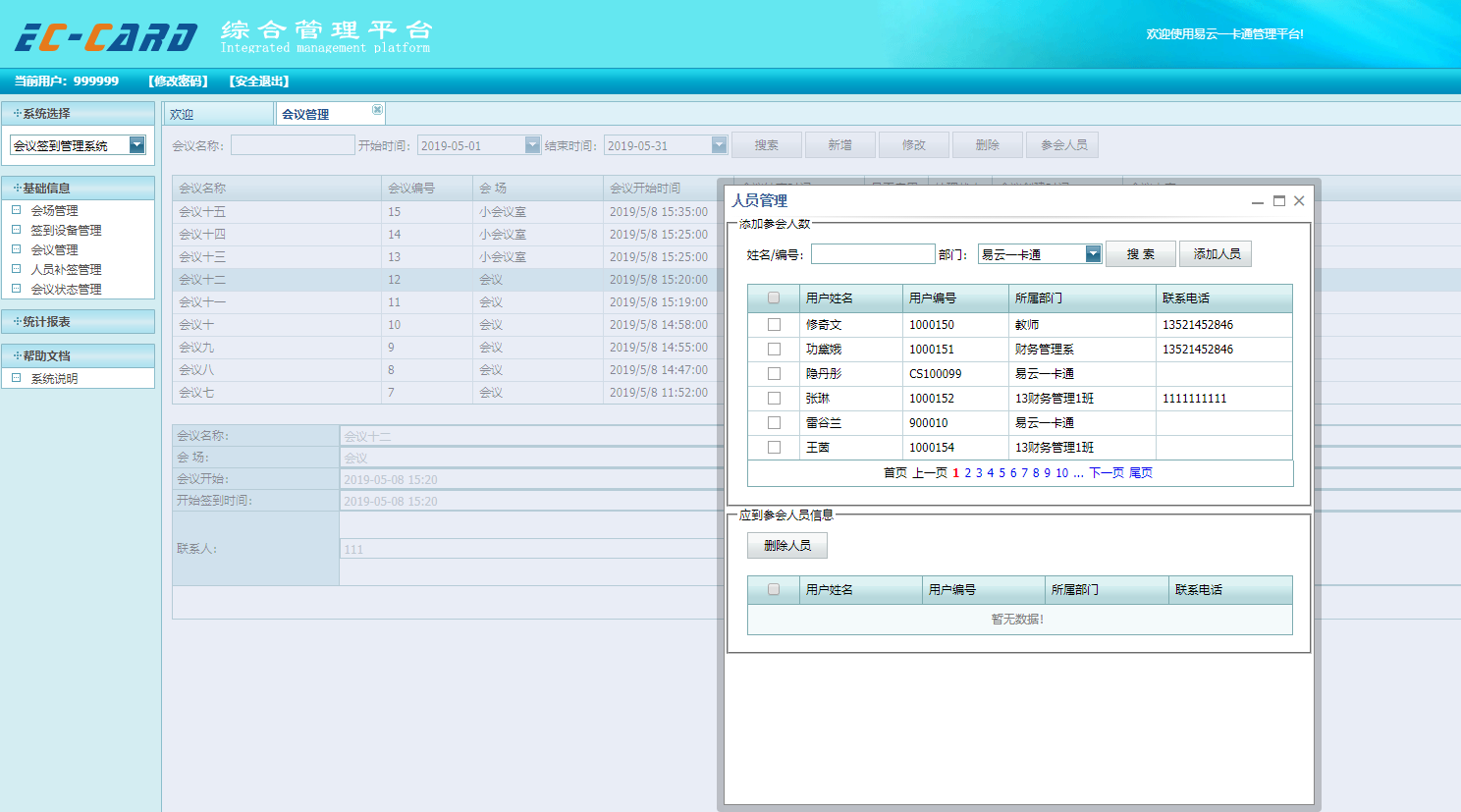1461x812 pixels.
Task: Minimize the 人员管理 dialog
Action: point(1258,201)
